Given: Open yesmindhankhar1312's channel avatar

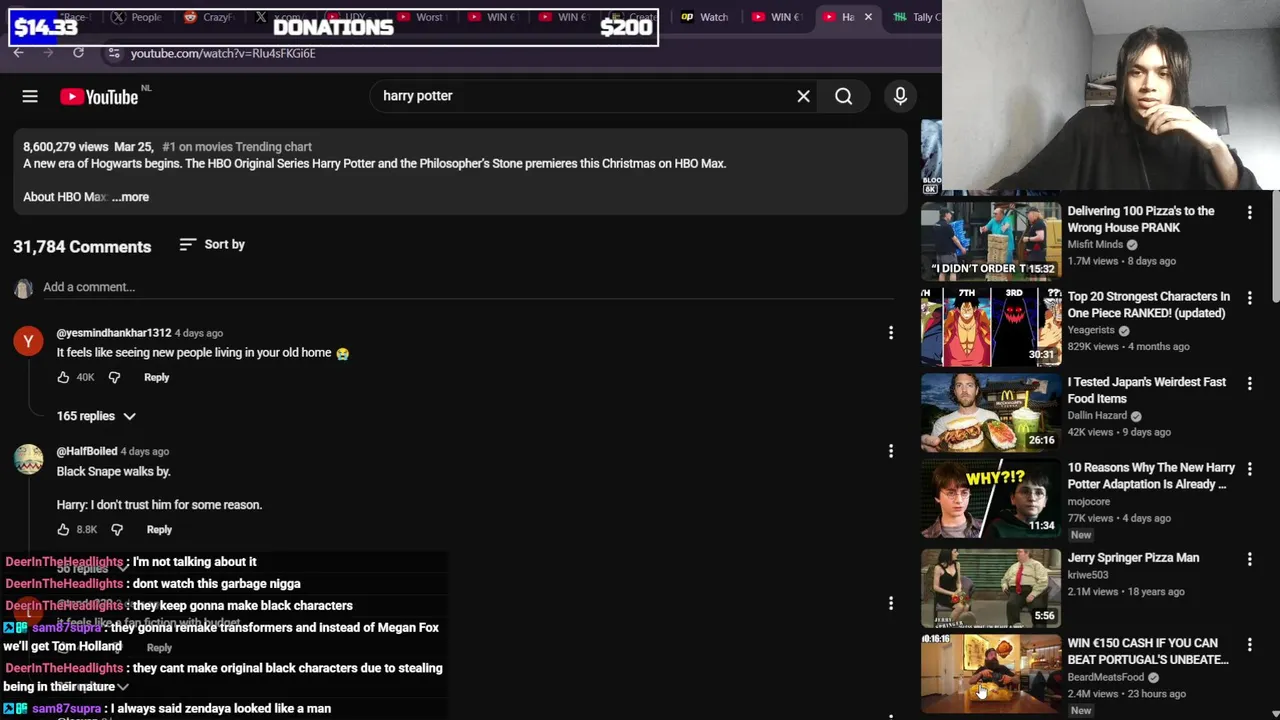Looking at the screenshot, I should click(28, 341).
